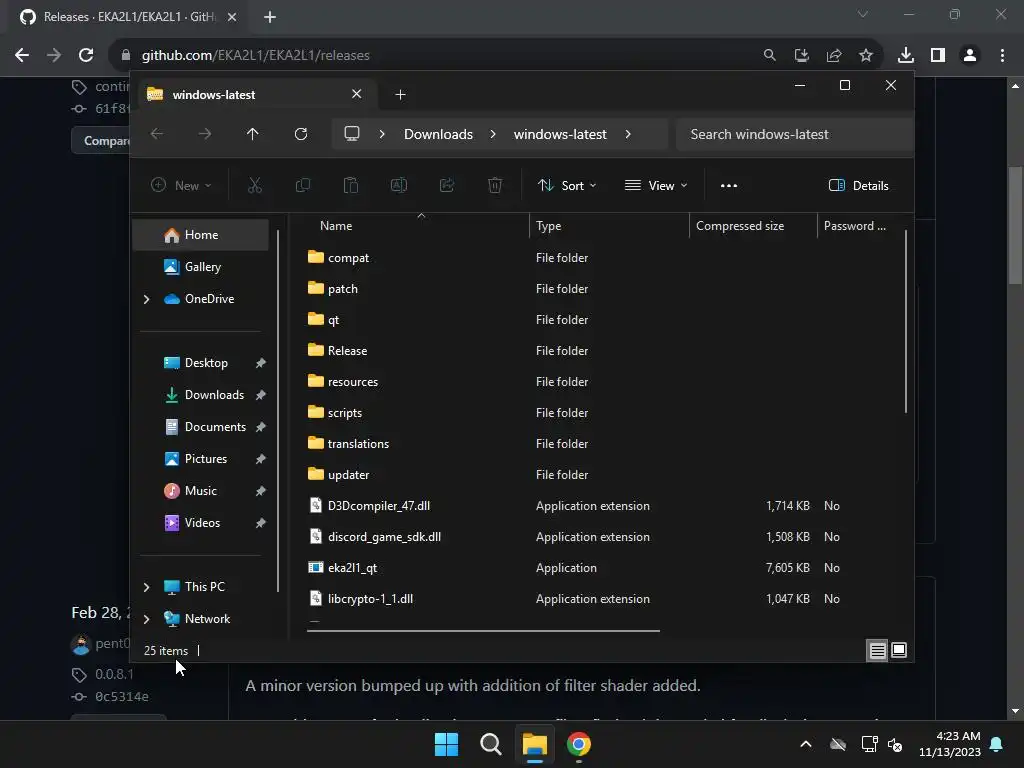Expand chevron after Downloads in breadcrumb
Screen dimensions: 1024x768
(493, 134)
